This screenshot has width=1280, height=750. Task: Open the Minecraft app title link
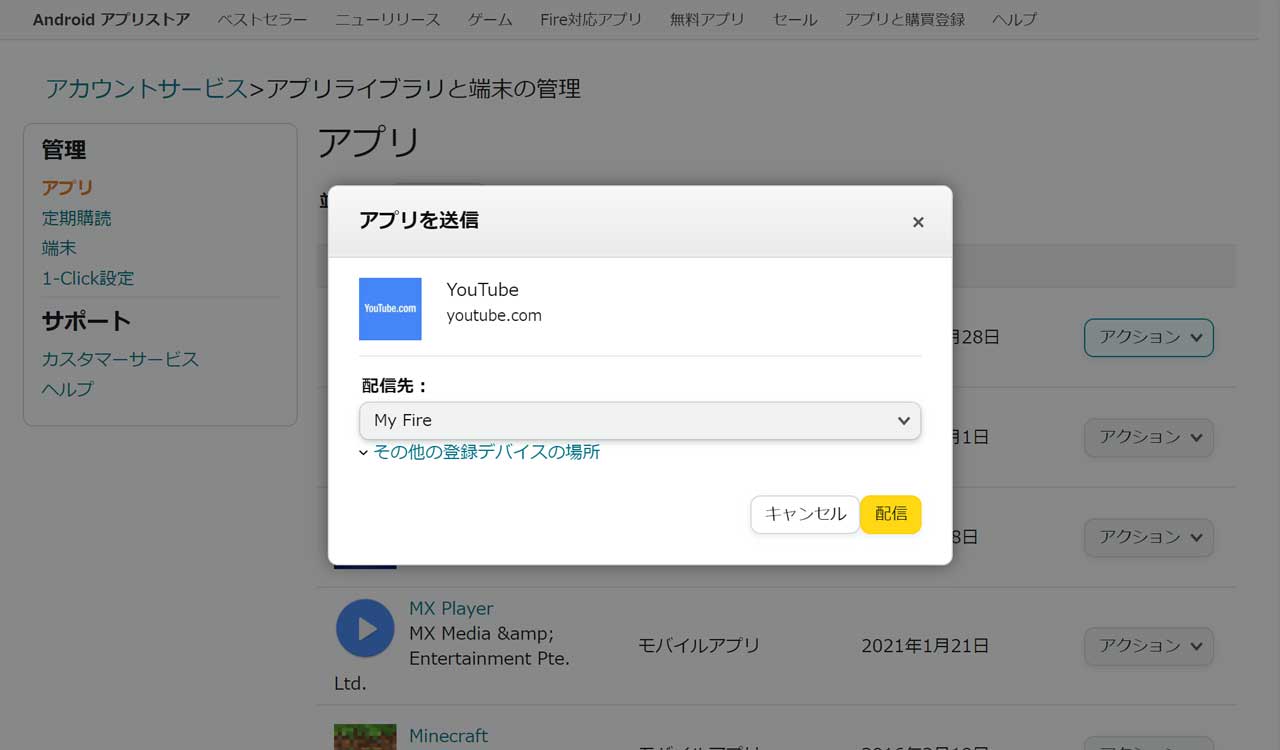pyautogui.click(x=449, y=736)
